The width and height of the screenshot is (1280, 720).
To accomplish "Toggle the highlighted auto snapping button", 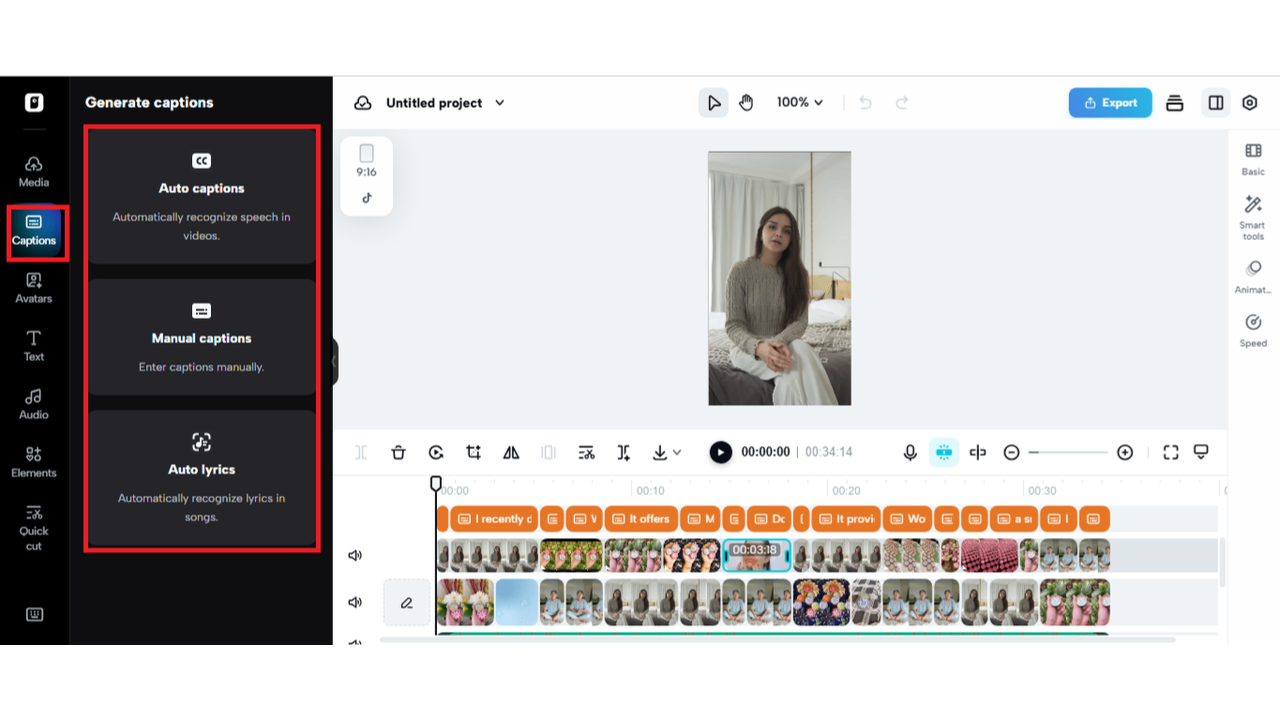I will point(944,453).
